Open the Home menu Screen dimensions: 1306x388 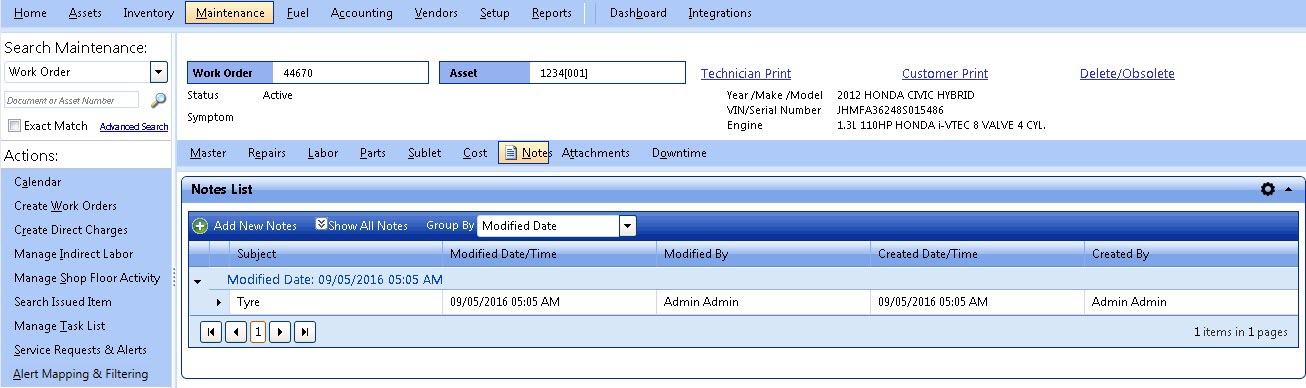coord(30,13)
